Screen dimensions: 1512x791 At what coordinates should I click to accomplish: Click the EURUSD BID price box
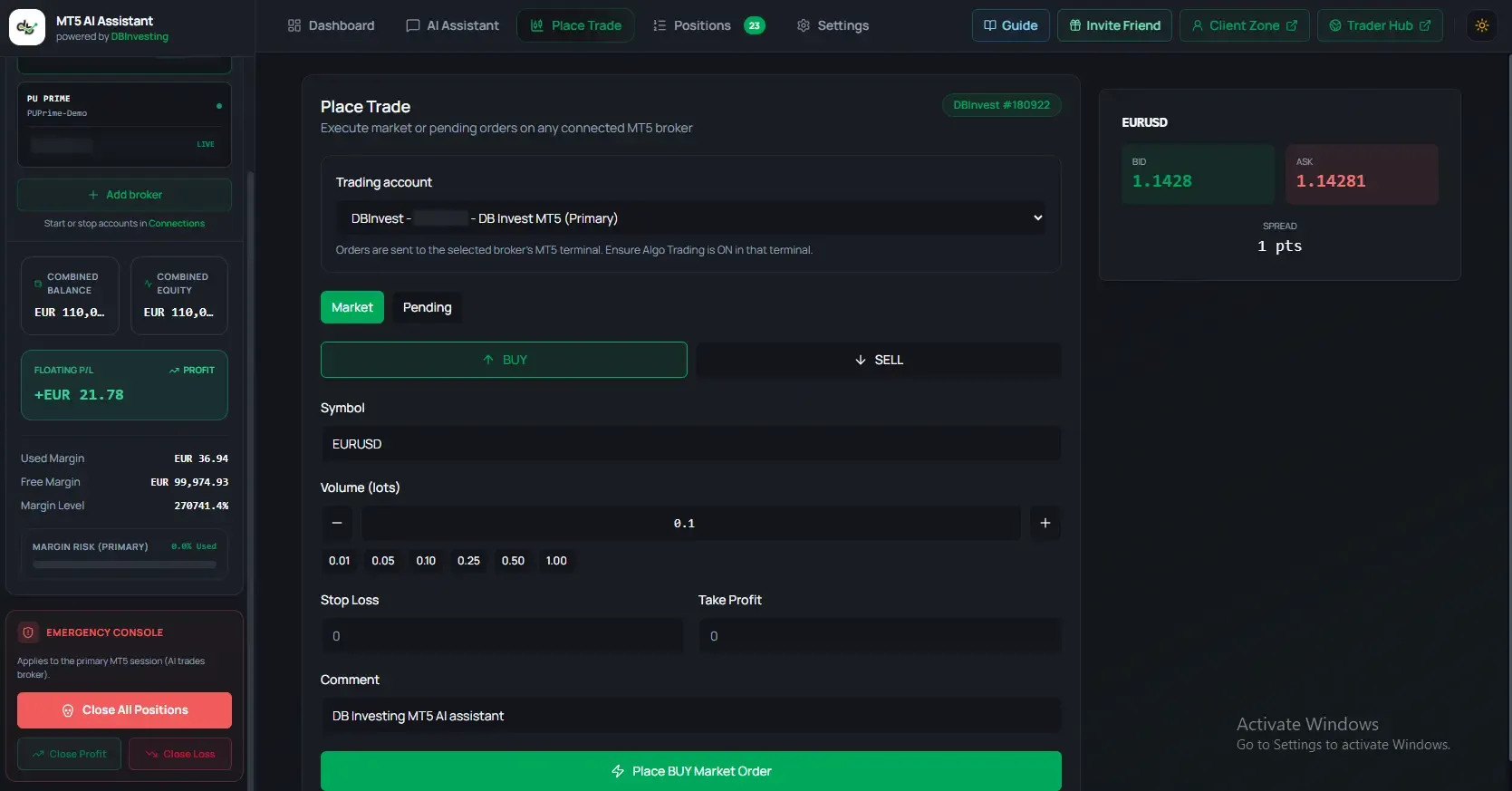tap(1198, 174)
